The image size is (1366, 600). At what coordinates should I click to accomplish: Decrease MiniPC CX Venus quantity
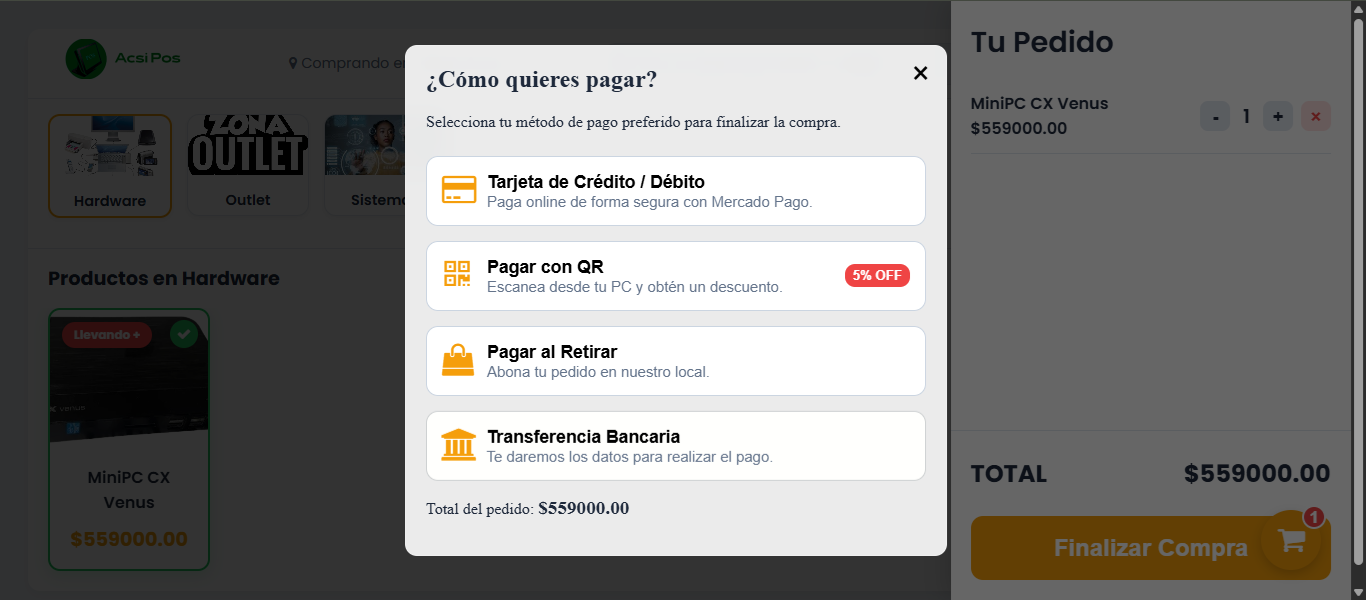(x=1215, y=117)
